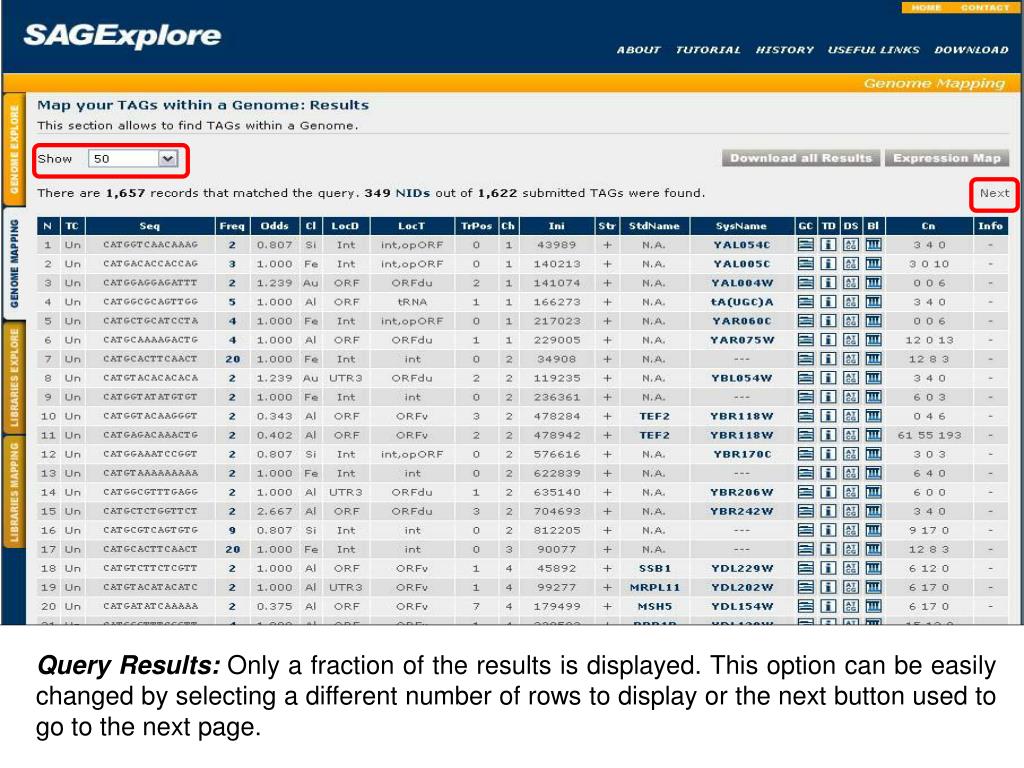Click Ini value 229005
The width and height of the screenshot is (1024, 768).
point(556,340)
